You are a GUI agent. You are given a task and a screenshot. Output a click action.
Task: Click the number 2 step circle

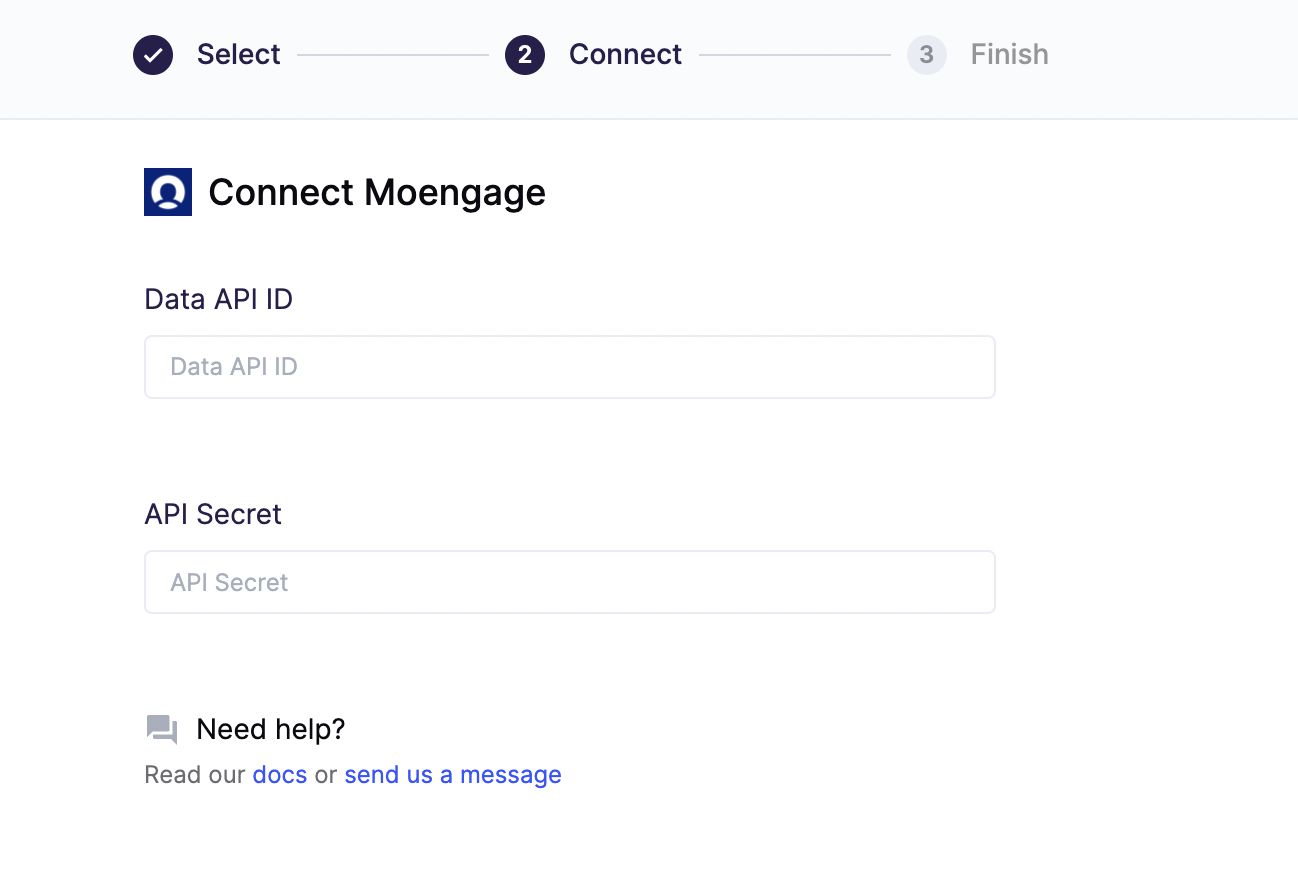(x=525, y=55)
